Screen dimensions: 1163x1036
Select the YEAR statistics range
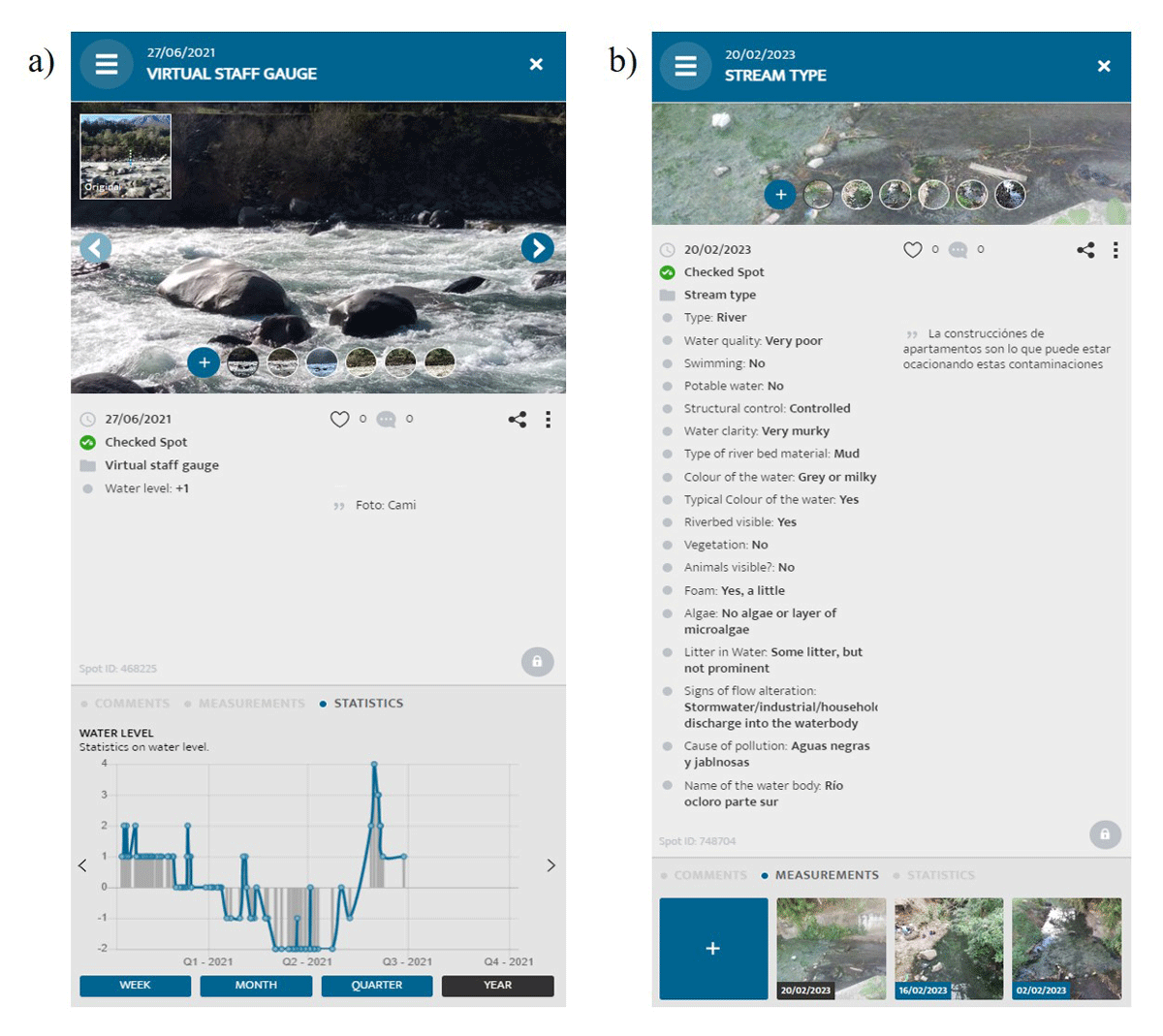pyautogui.click(x=497, y=986)
